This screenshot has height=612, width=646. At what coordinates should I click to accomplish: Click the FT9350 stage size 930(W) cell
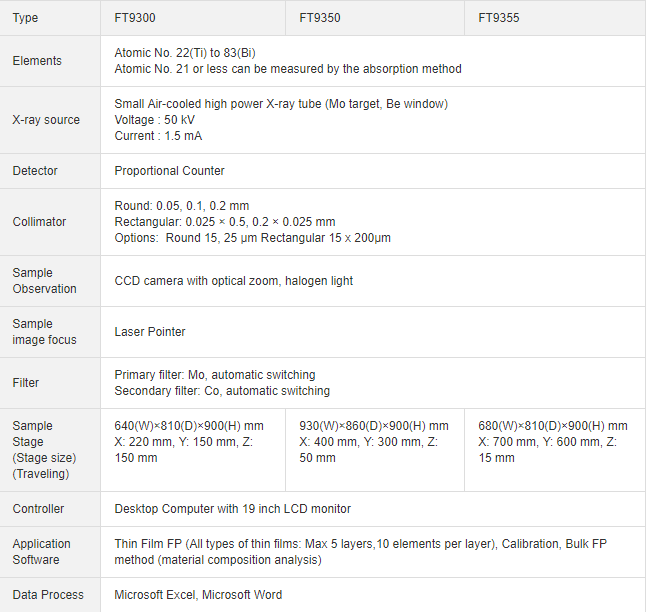[374, 442]
